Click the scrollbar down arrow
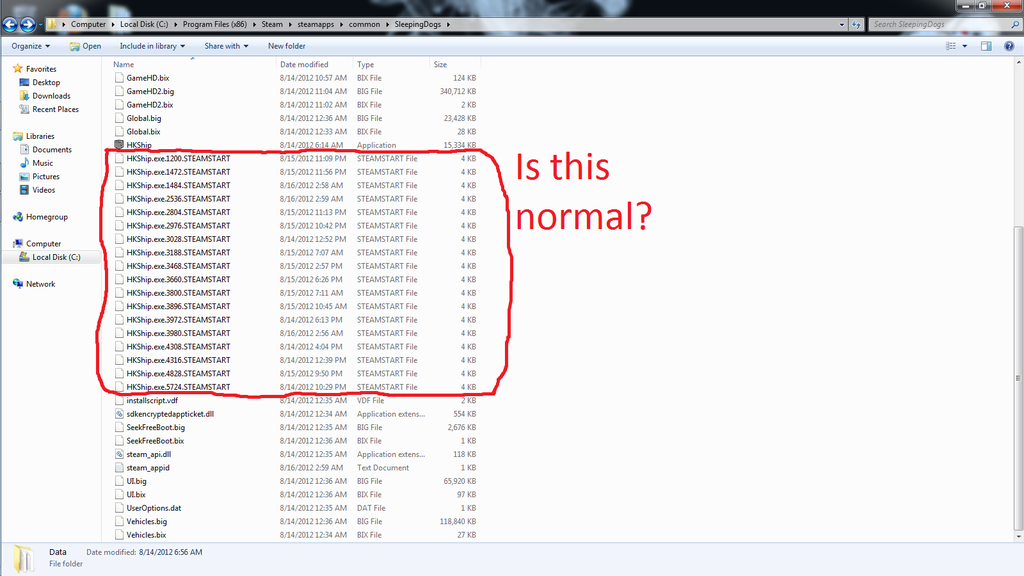 point(1018,537)
